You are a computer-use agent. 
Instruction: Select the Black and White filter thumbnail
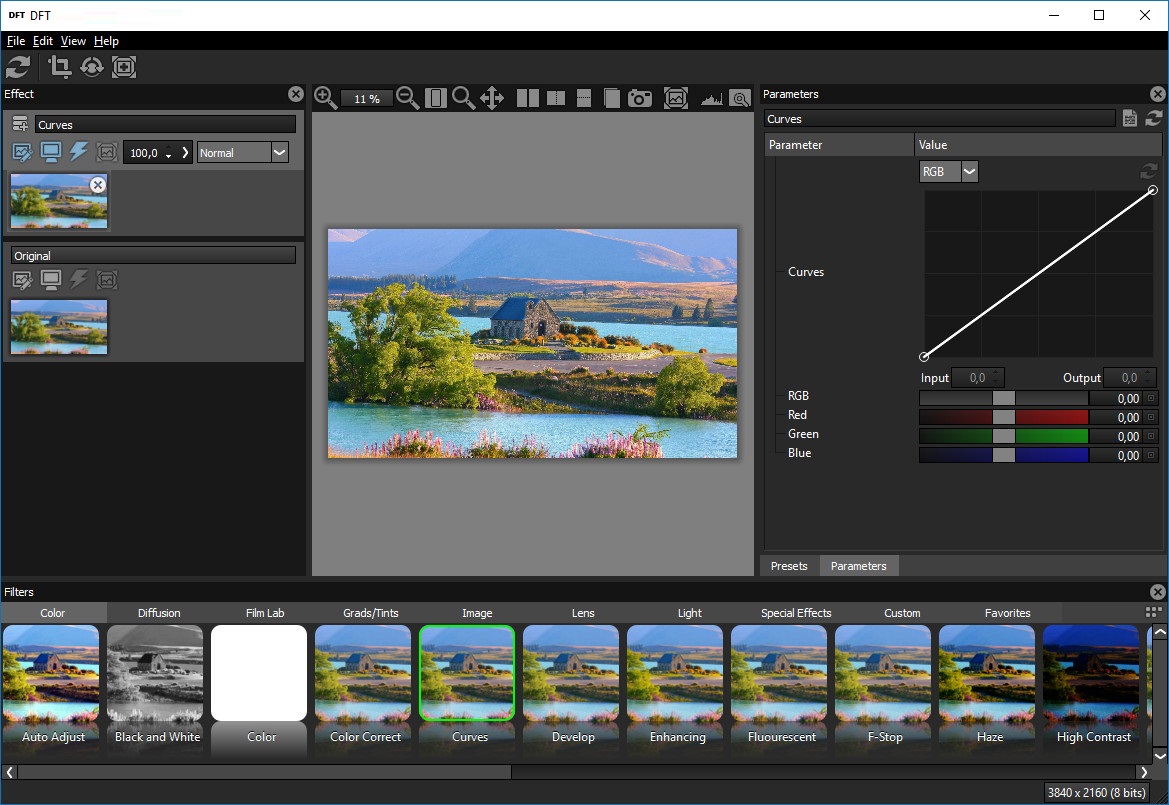tap(155, 673)
